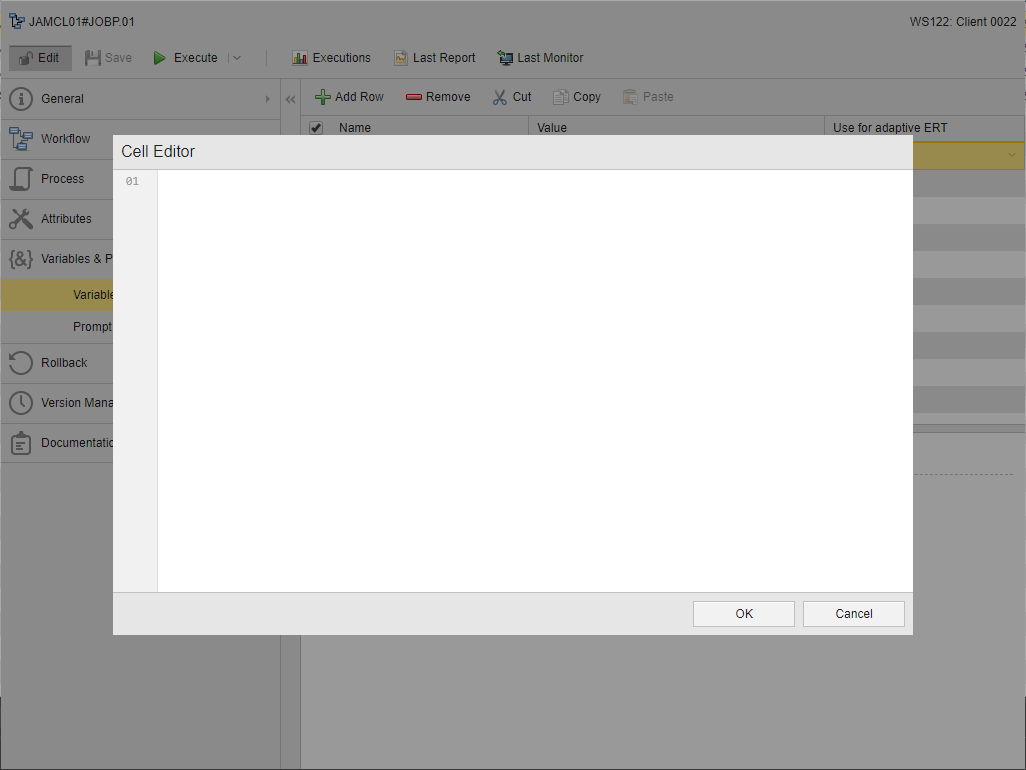Open the Process script icon
The image size is (1026, 770).
21,179
